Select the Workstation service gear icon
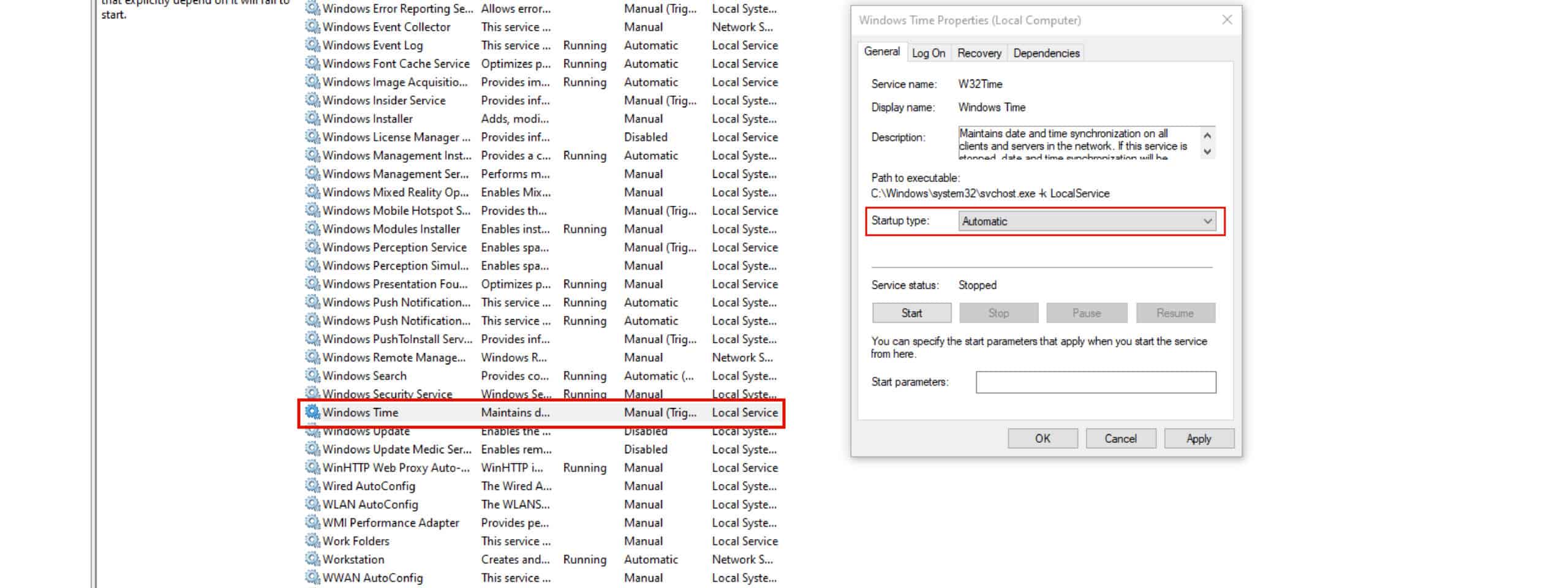The height and width of the screenshot is (588, 1568). [313, 559]
